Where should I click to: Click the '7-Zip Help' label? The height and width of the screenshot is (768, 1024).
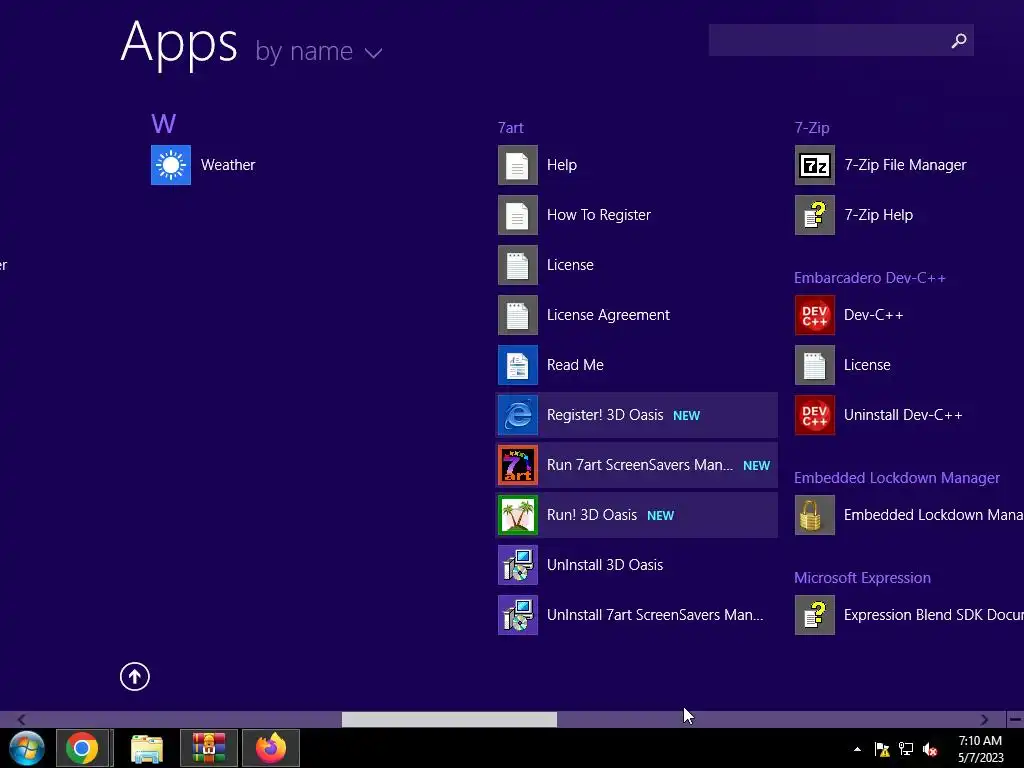(x=878, y=215)
